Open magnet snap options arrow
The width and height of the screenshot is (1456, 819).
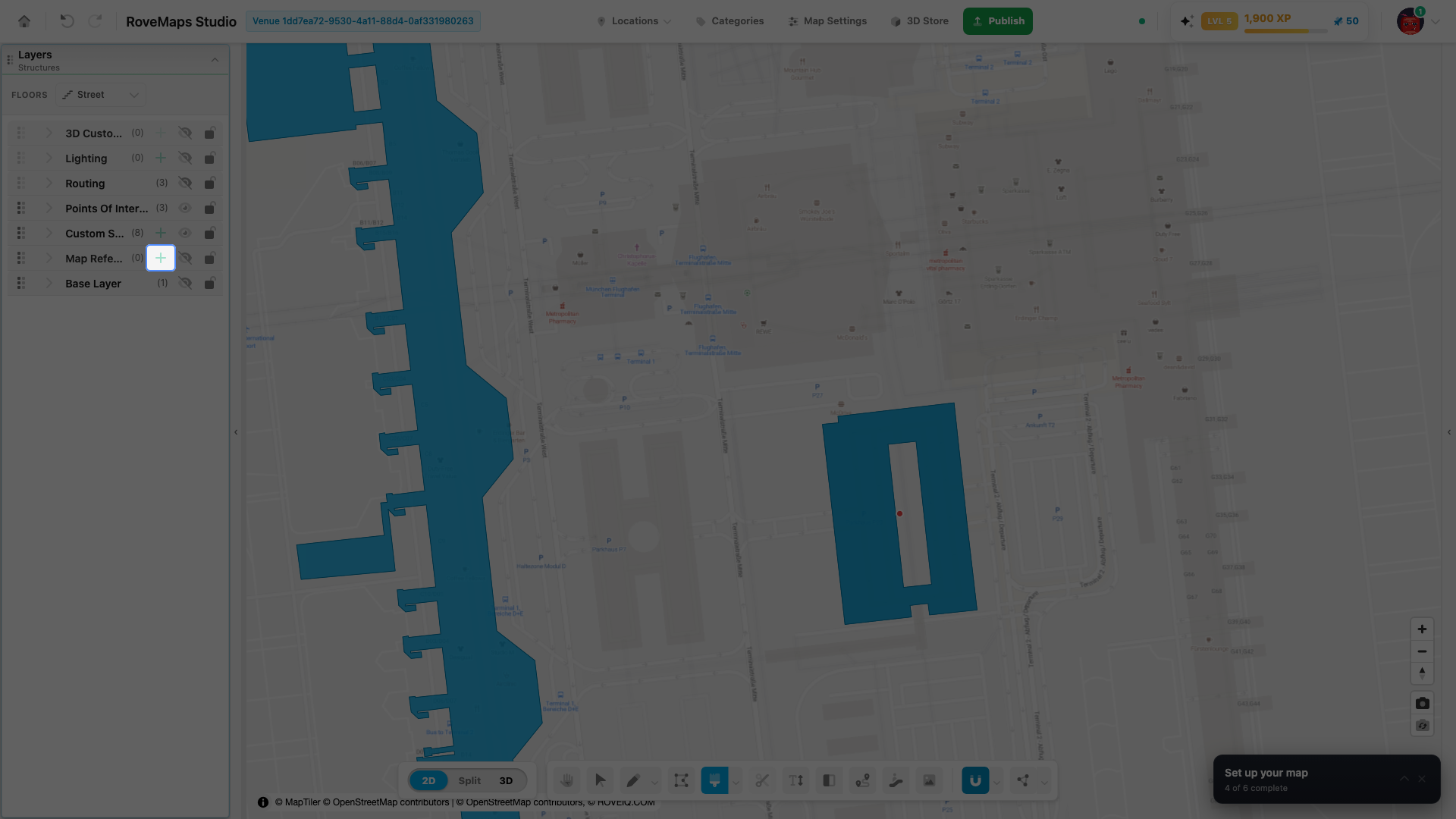(x=996, y=783)
